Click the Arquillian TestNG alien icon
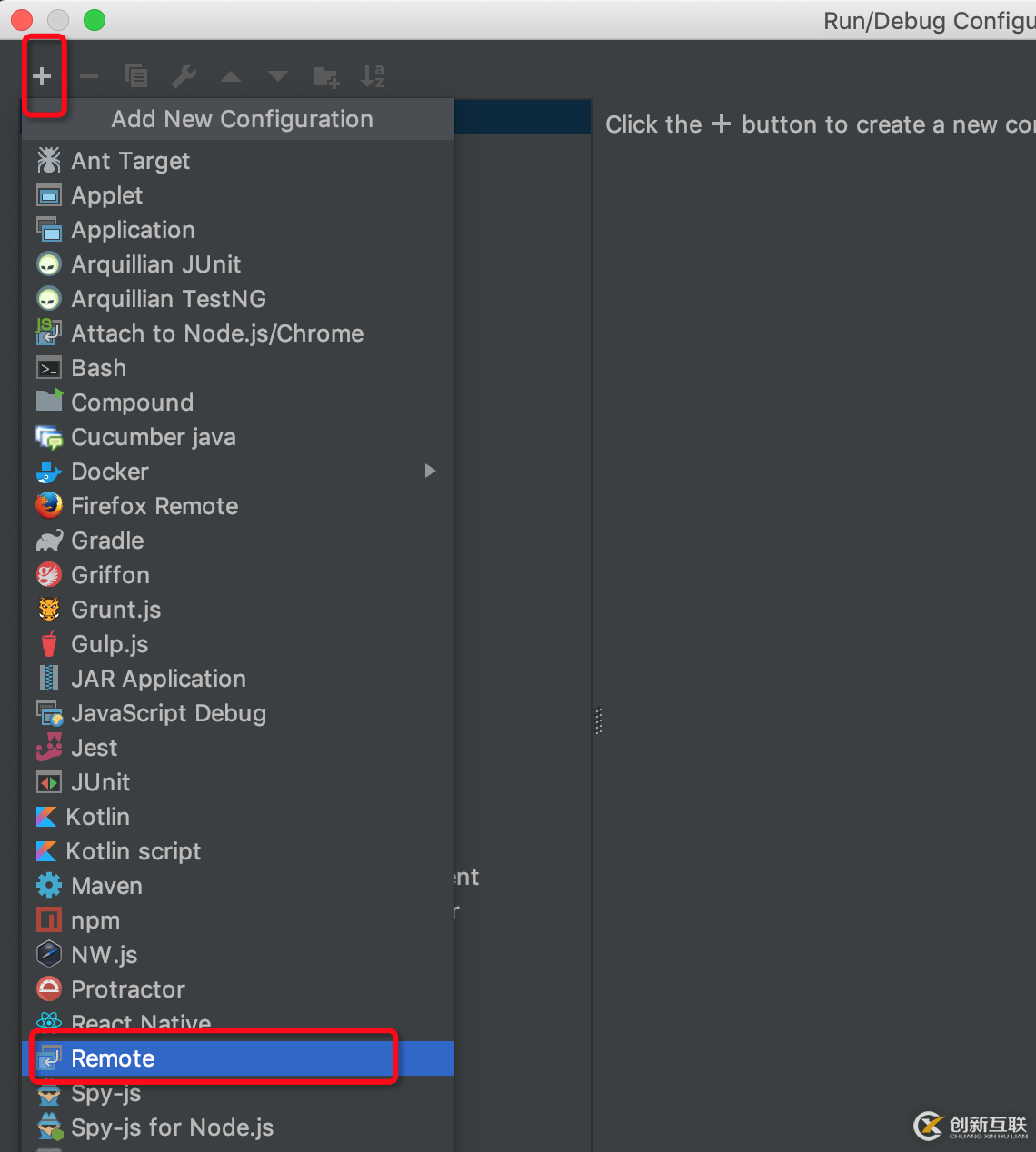This screenshot has width=1036, height=1152. pos(49,299)
